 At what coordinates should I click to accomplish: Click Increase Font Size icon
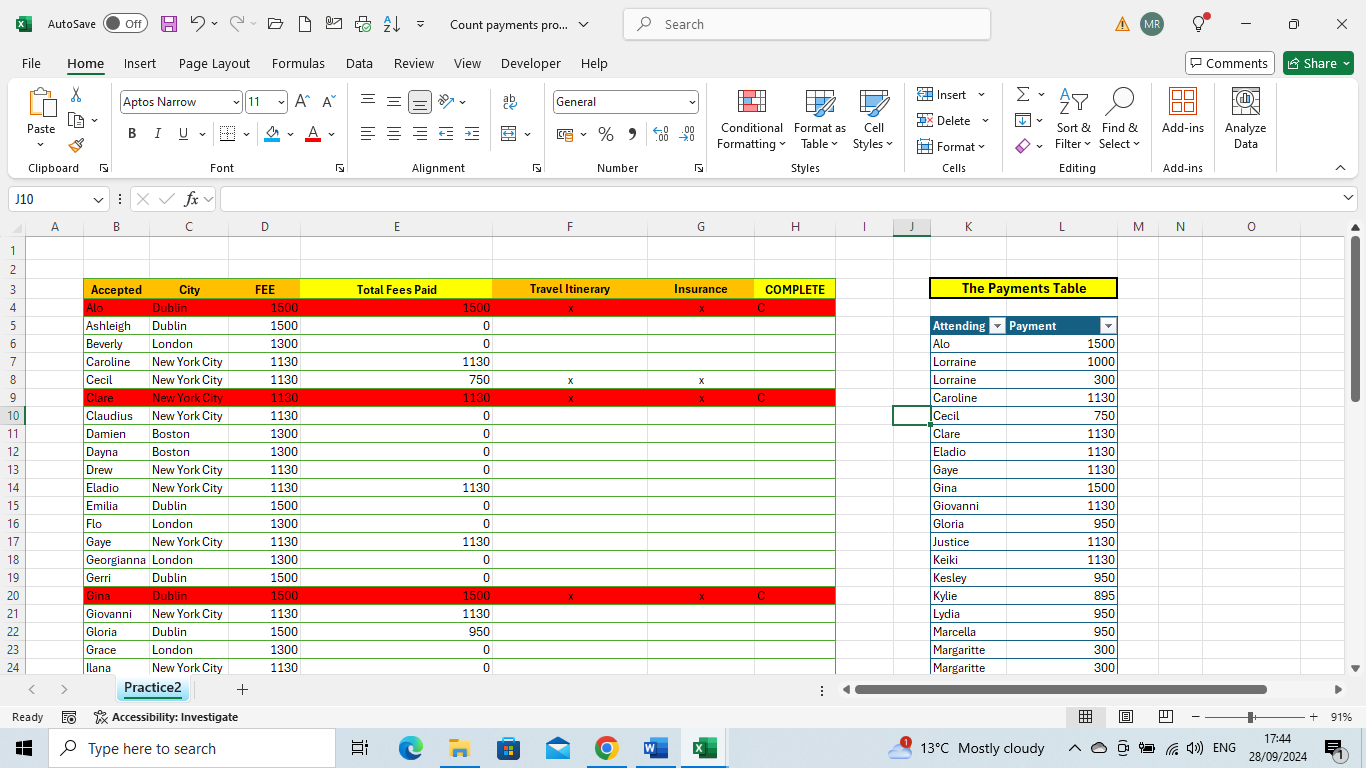pos(303,101)
